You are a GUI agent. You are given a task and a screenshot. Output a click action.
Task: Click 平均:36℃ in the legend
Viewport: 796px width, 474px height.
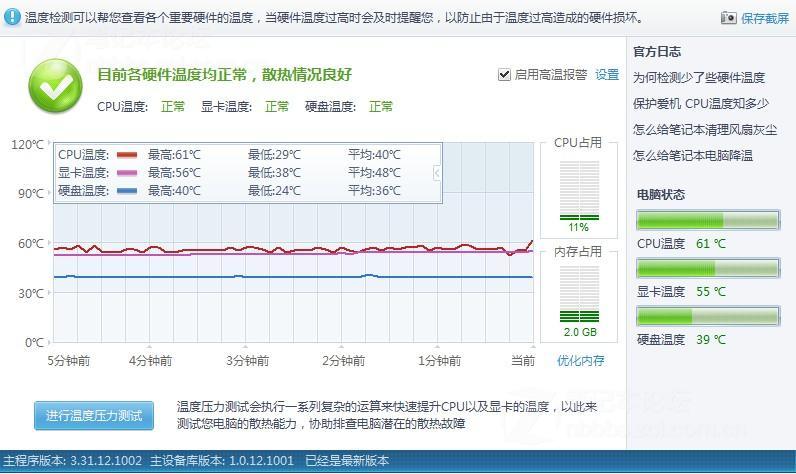click(x=374, y=191)
